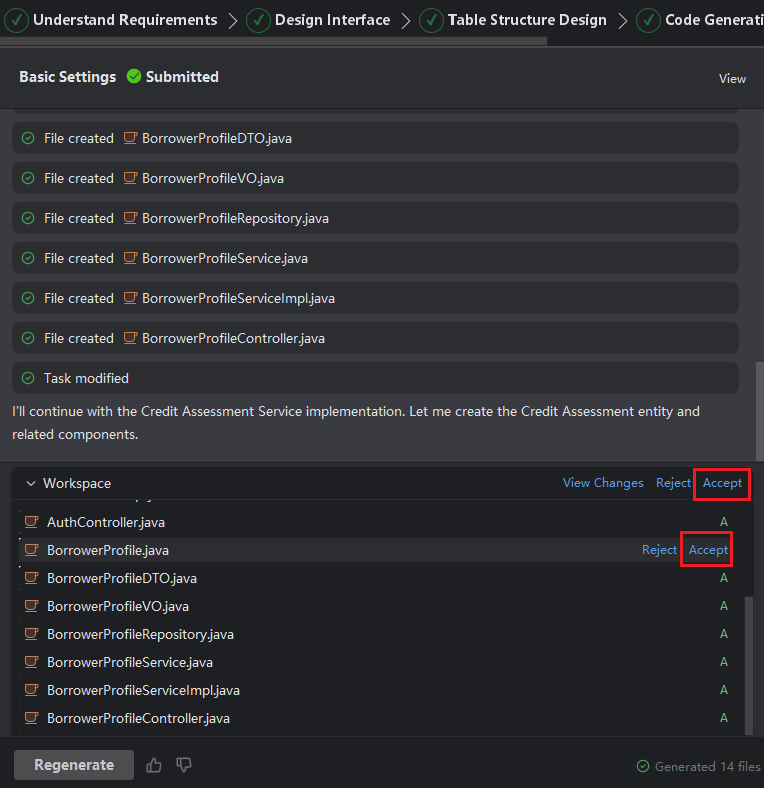
Task: Click the Workspace file list scrollbar
Action: pyautogui.click(x=750, y=660)
